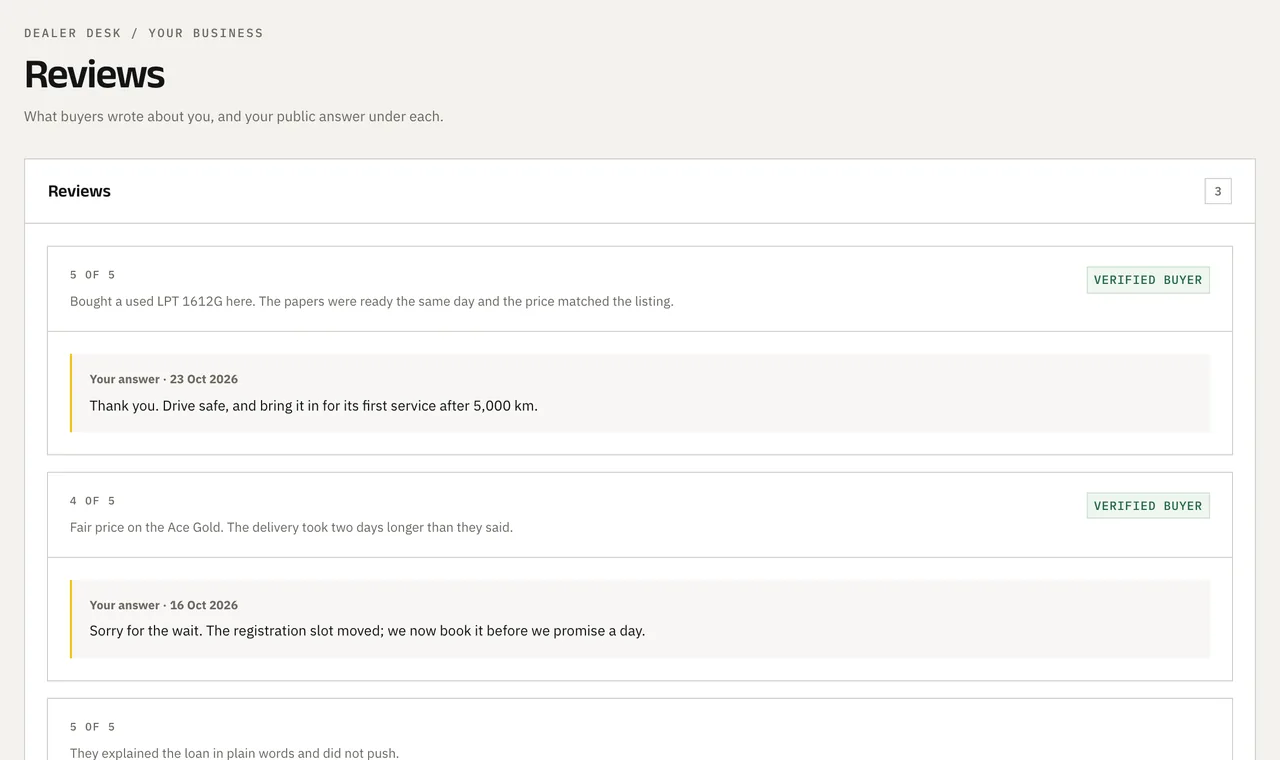The image size is (1280, 760).
Task: Select the "5 OF 5" rating on the loan review
Action: pos(92,727)
